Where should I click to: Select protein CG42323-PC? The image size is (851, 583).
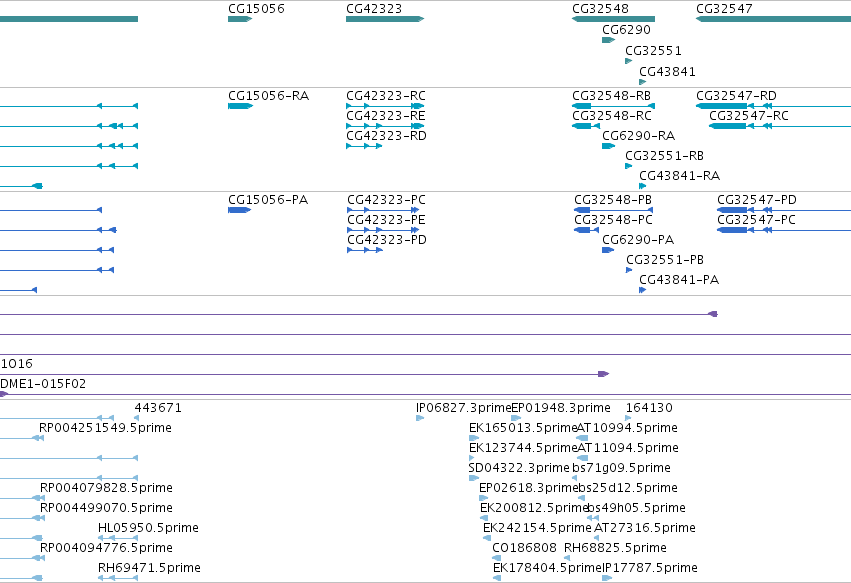[383, 210]
